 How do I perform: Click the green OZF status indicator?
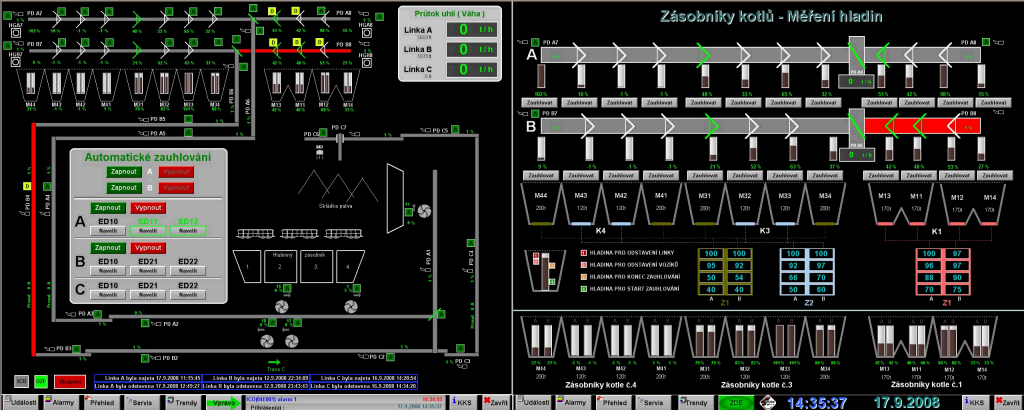pyautogui.click(x=41, y=380)
